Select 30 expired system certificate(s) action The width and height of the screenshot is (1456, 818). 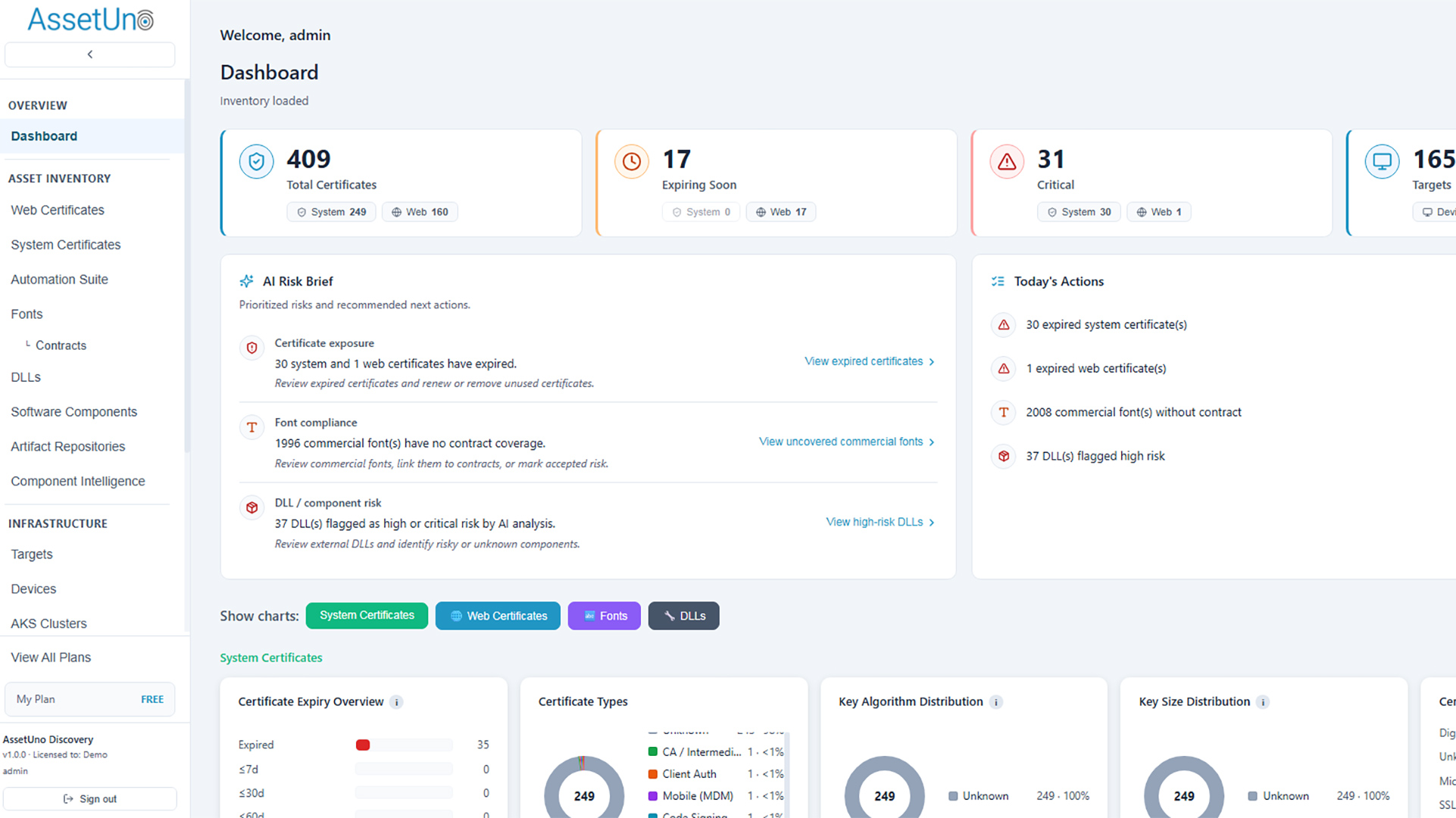pos(1106,325)
